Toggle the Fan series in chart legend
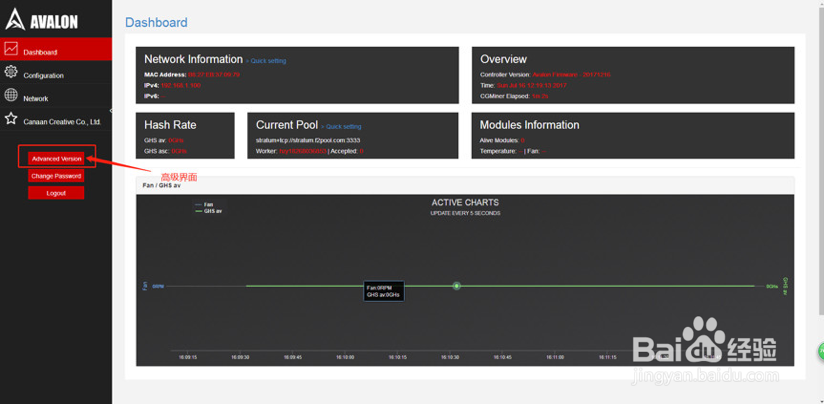The width and height of the screenshot is (824, 404). [204, 204]
